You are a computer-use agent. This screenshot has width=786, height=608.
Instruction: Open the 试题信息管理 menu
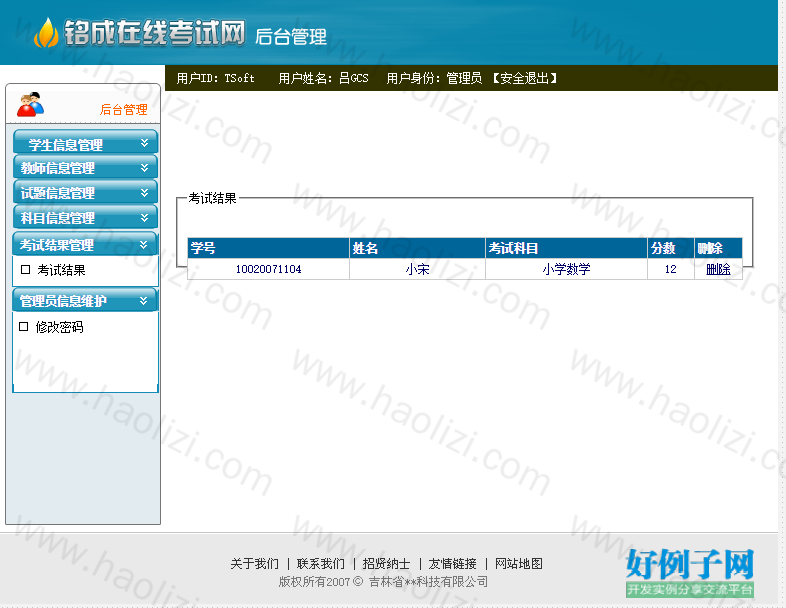(x=85, y=192)
